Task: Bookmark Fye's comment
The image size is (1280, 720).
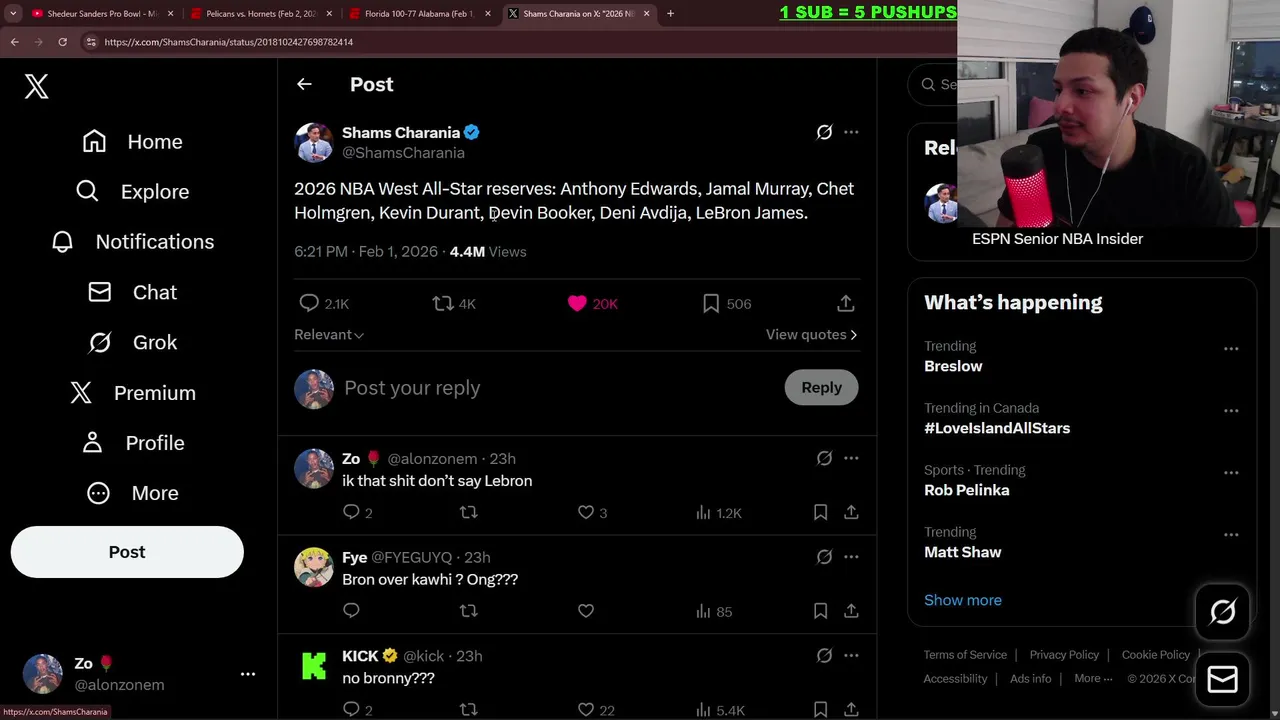Action: pos(820,610)
